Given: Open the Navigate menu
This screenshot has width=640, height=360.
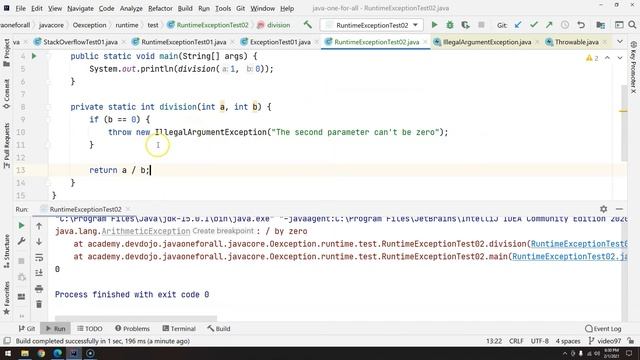Looking at the screenshot, I should [80, 8].
